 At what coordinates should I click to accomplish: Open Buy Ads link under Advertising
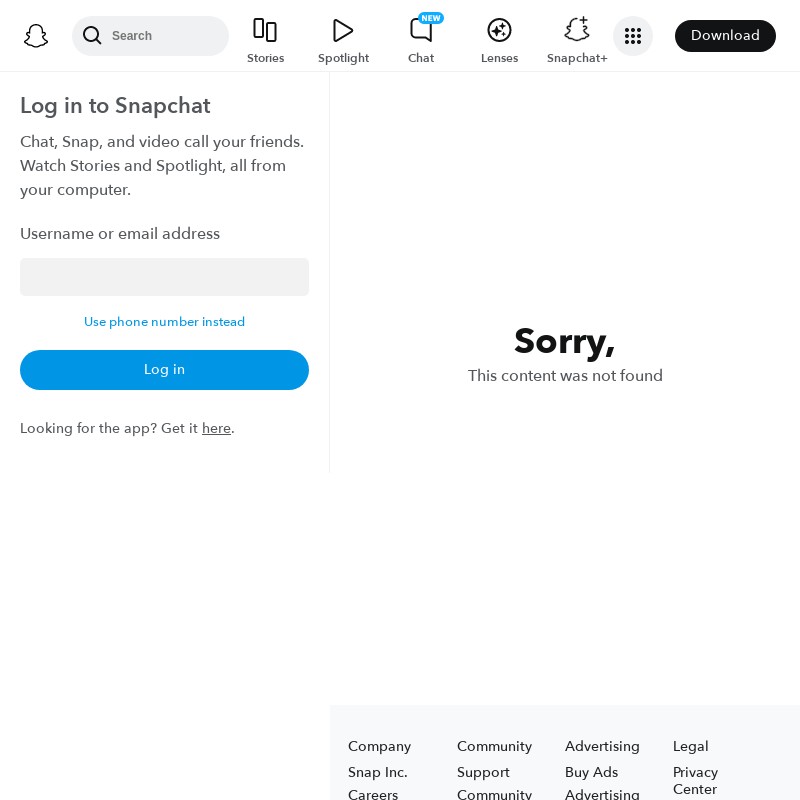coord(591,772)
